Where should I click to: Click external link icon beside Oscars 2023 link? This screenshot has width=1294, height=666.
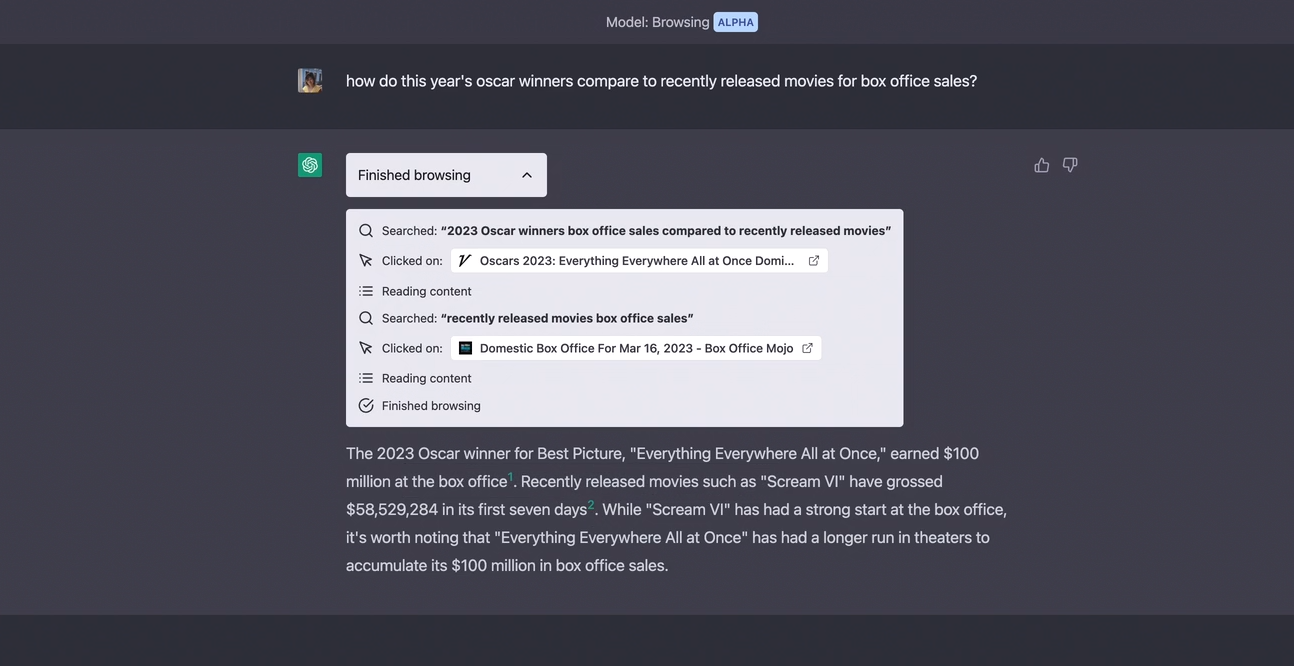coord(814,261)
